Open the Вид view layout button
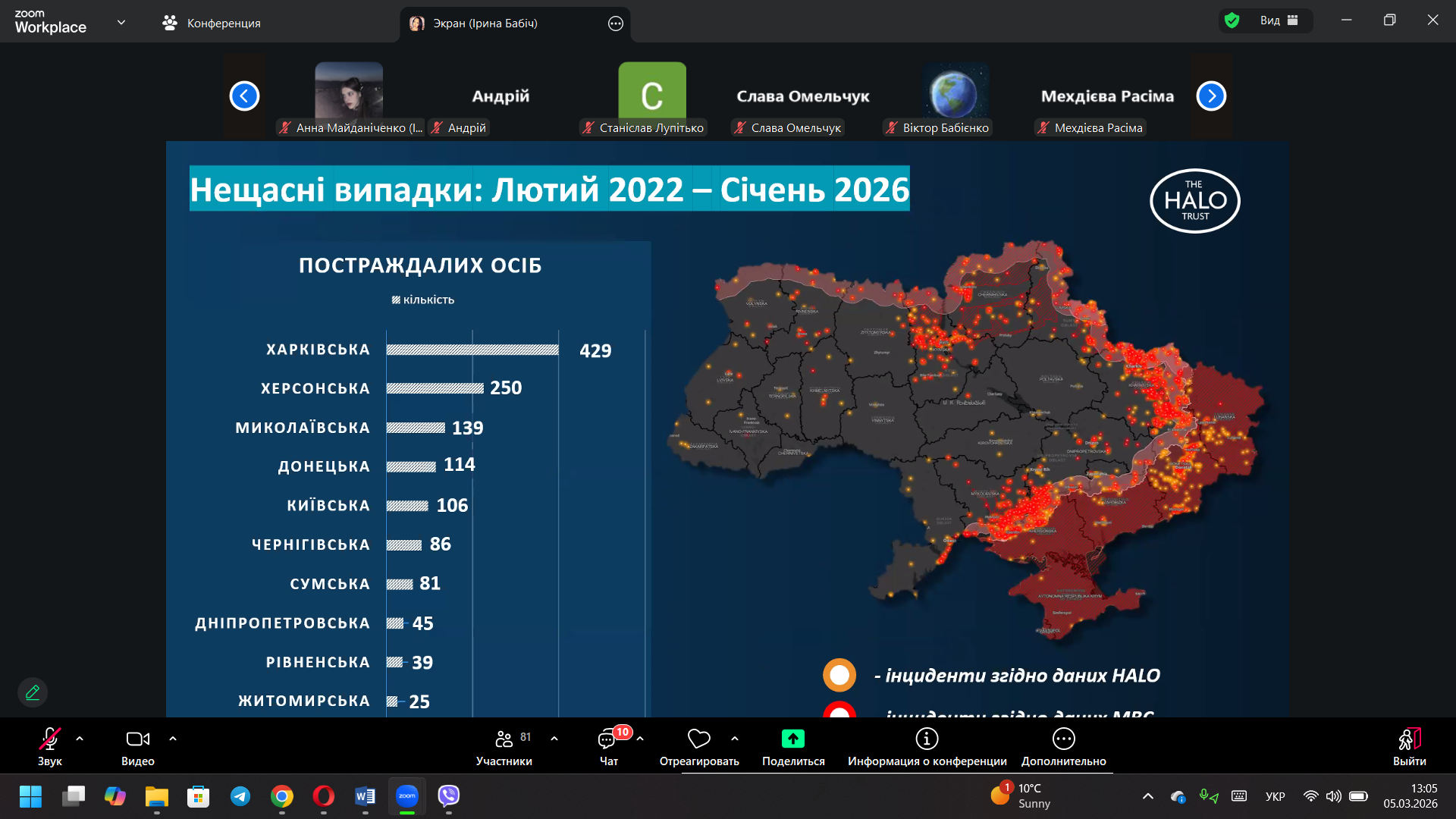The image size is (1456, 819). [1279, 20]
